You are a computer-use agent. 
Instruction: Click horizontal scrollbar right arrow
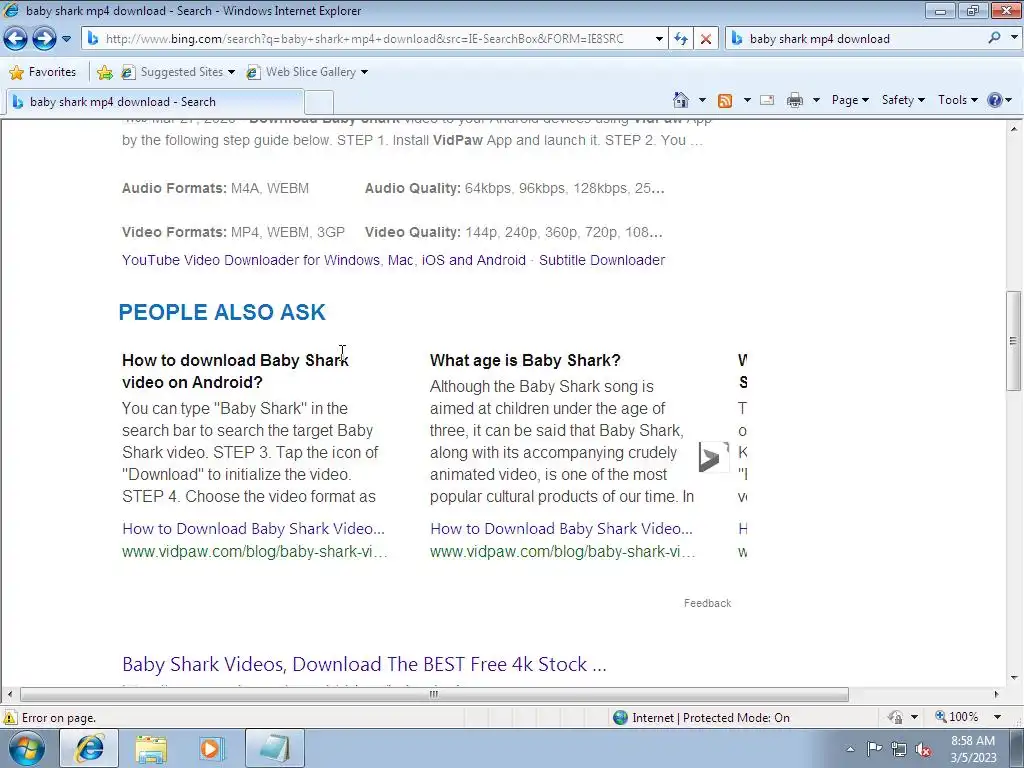997,694
